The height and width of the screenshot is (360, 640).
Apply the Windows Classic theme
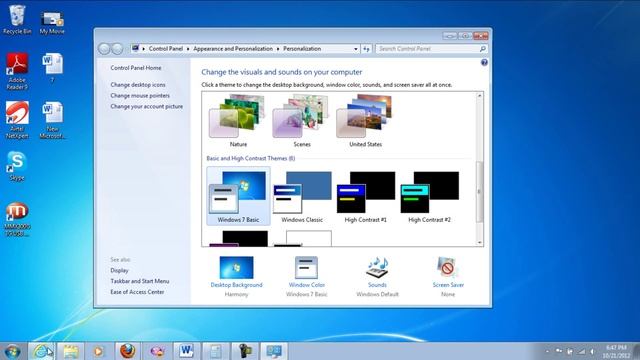click(x=302, y=197)
